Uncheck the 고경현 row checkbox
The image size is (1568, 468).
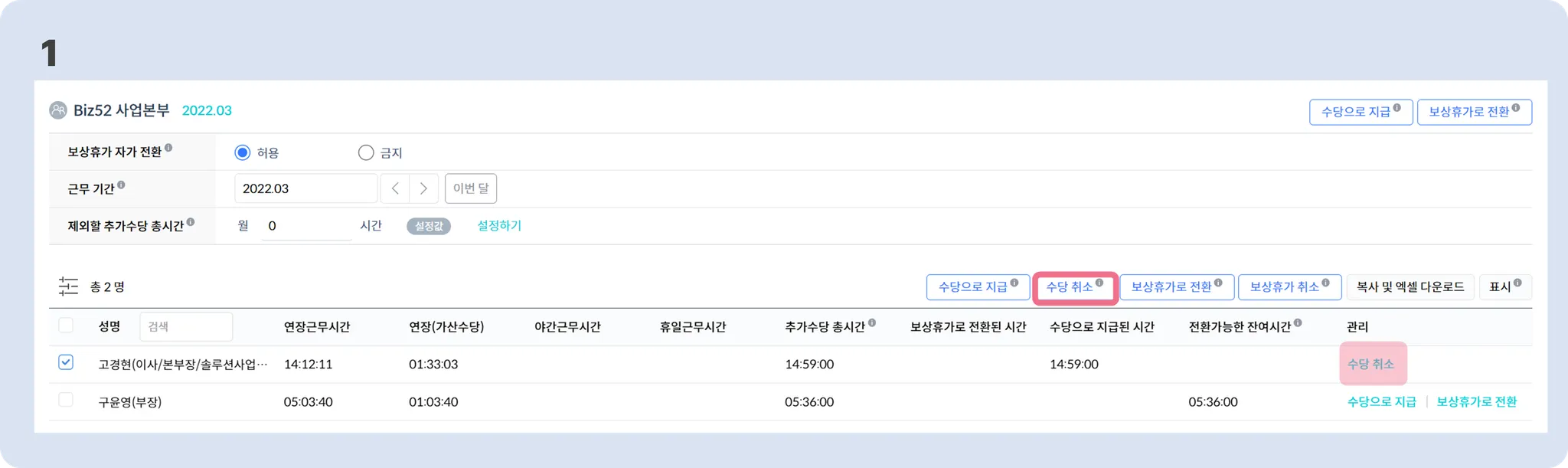(66, 362)
